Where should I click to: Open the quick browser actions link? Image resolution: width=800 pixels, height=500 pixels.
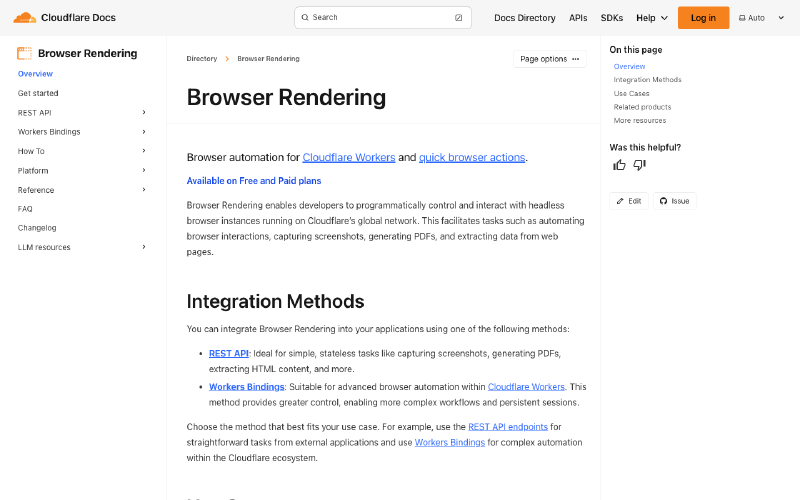(472, 157)
